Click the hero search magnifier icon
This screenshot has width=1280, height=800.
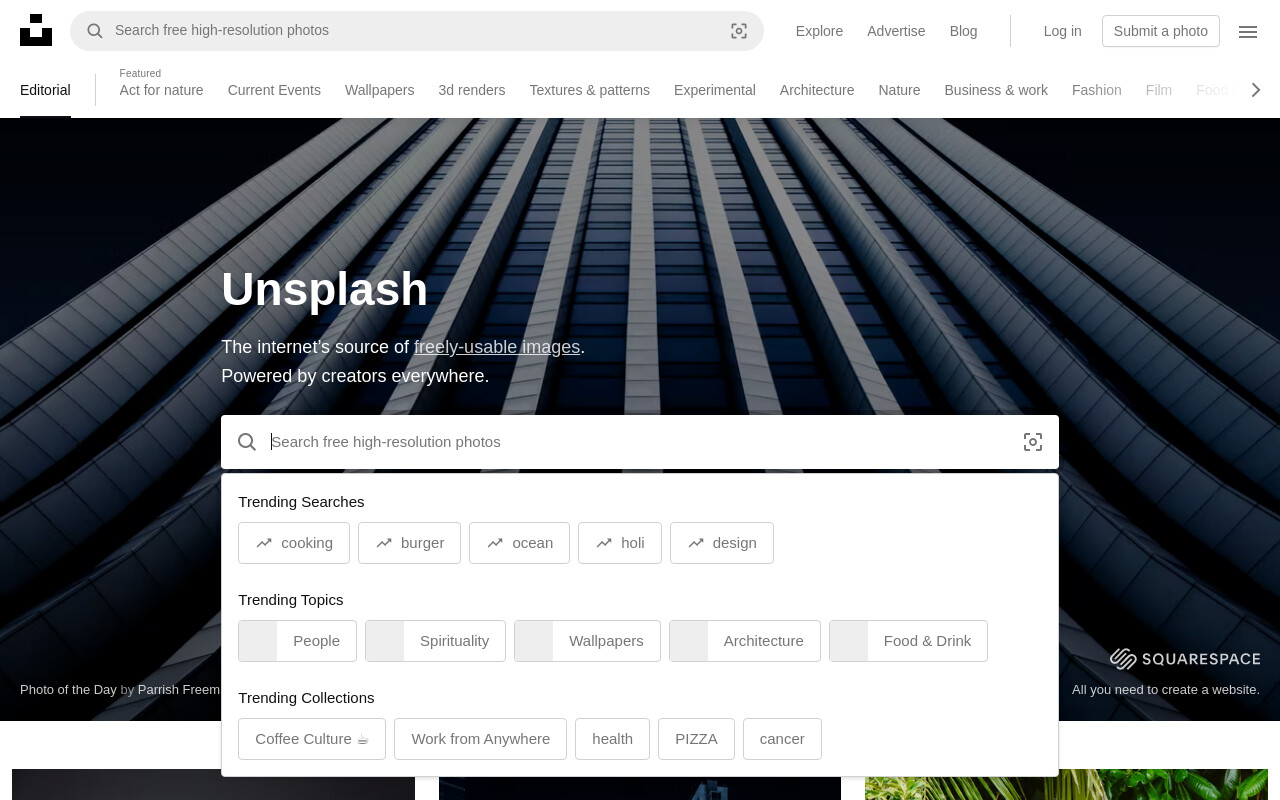pyautogui.click(x=247, y=442)
